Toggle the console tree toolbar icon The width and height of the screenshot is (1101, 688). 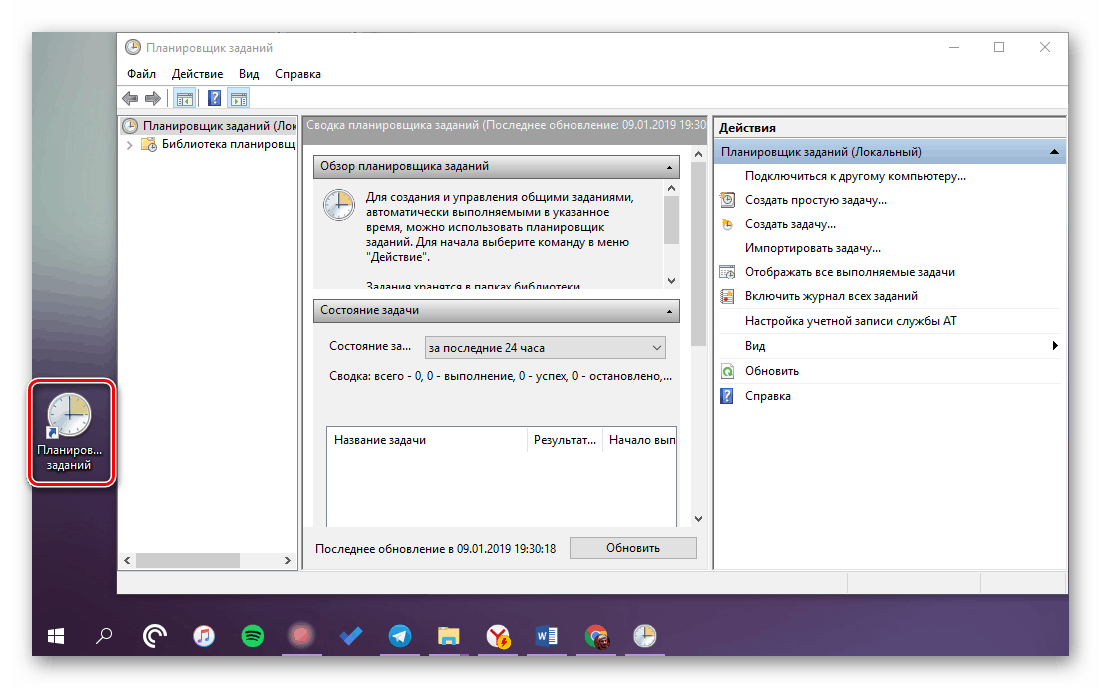click(x=185, y=98)
